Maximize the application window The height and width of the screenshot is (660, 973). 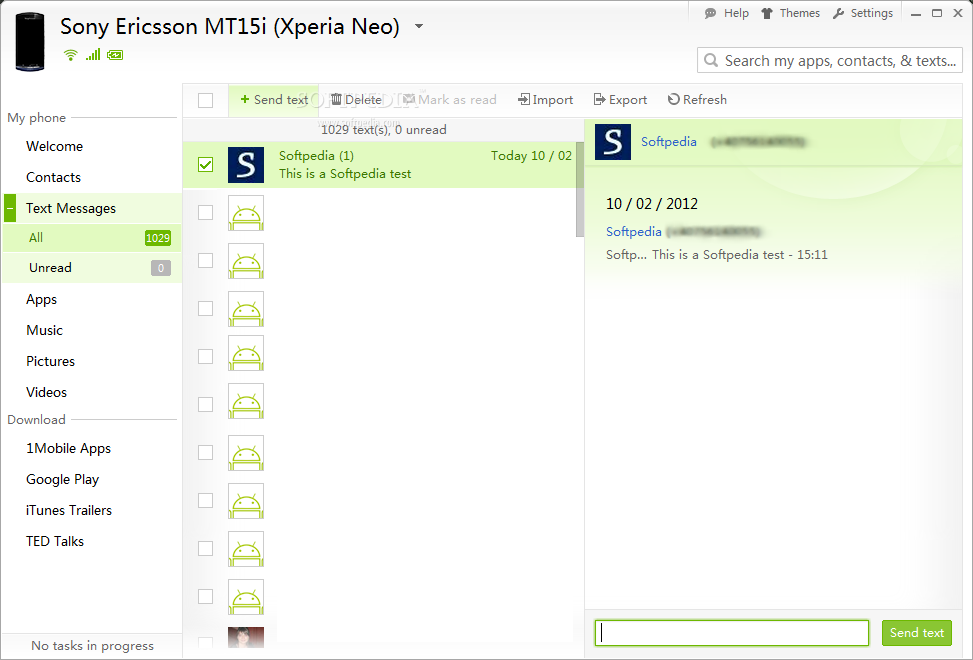point(937,14)
